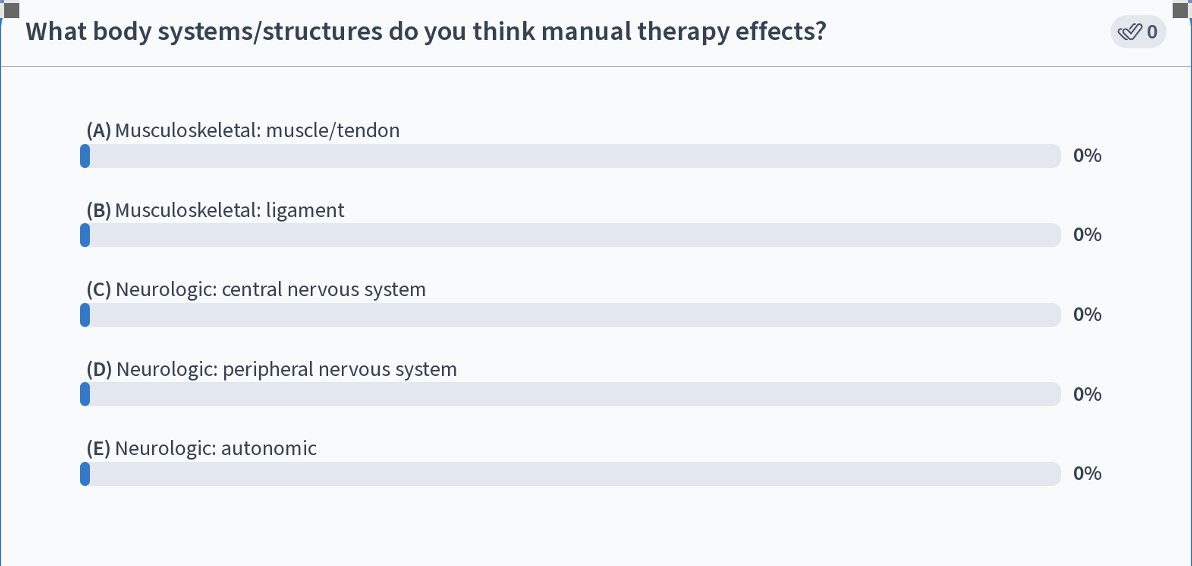Click the autonomic result progress bar
Viewport: 1192px width, 566px height.
tap(570, 474)
